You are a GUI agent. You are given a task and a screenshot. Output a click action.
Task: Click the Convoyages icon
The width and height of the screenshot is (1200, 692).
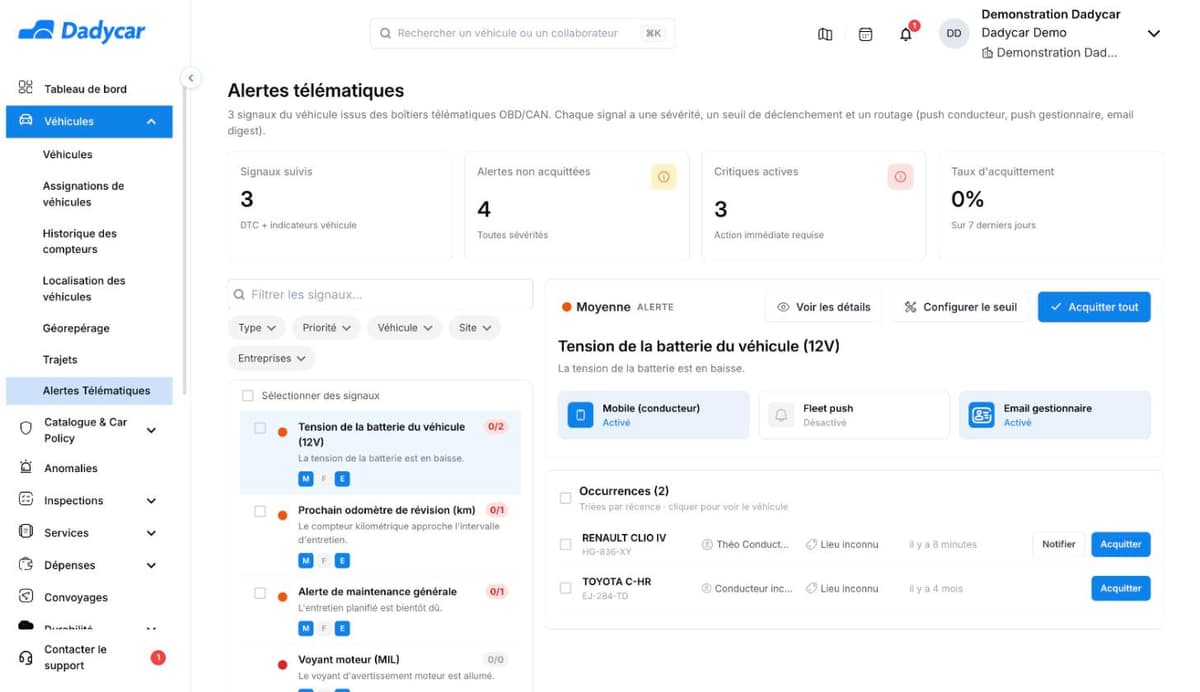(x=26, y=596)
